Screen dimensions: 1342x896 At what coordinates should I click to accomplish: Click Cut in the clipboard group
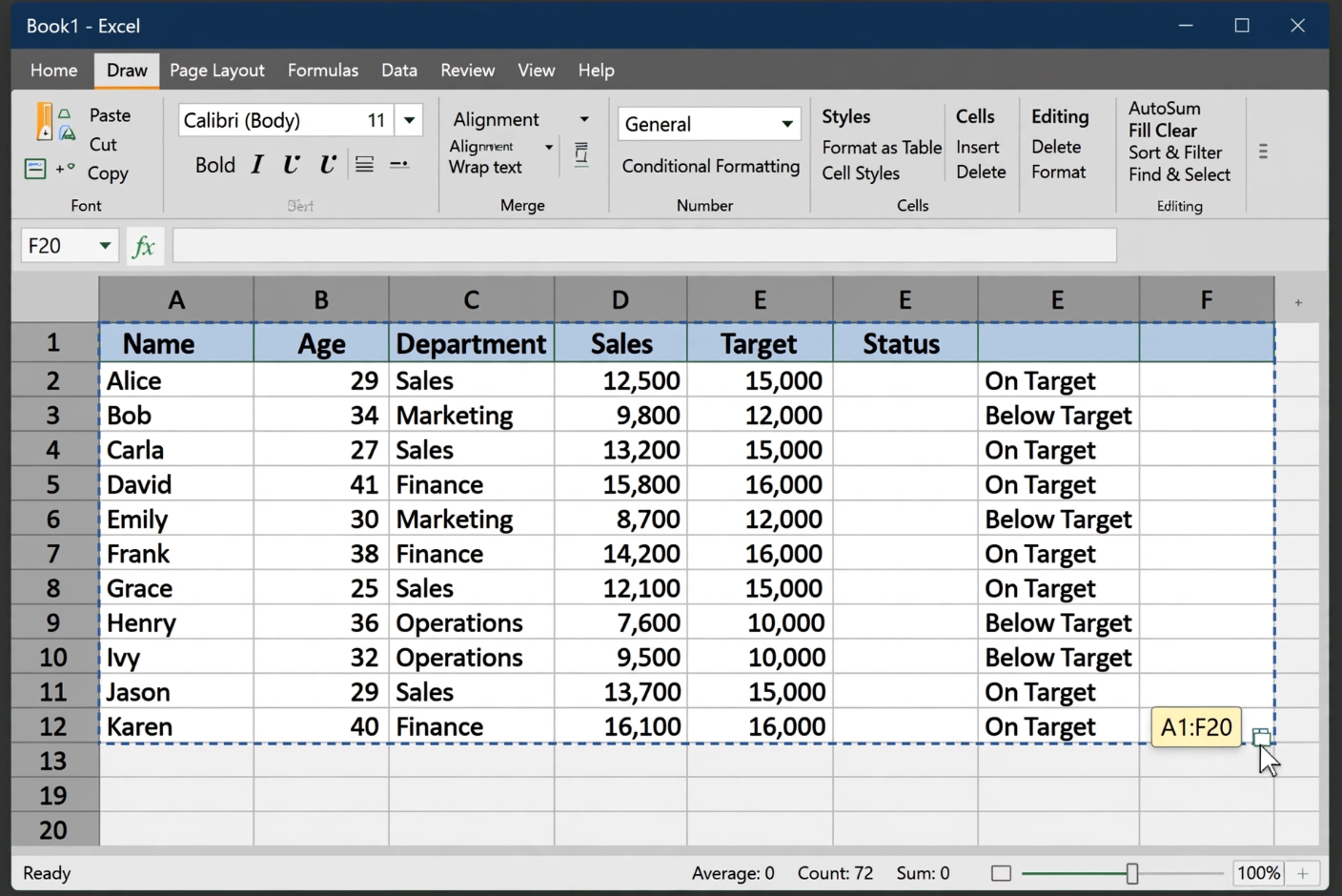[103, 145]
